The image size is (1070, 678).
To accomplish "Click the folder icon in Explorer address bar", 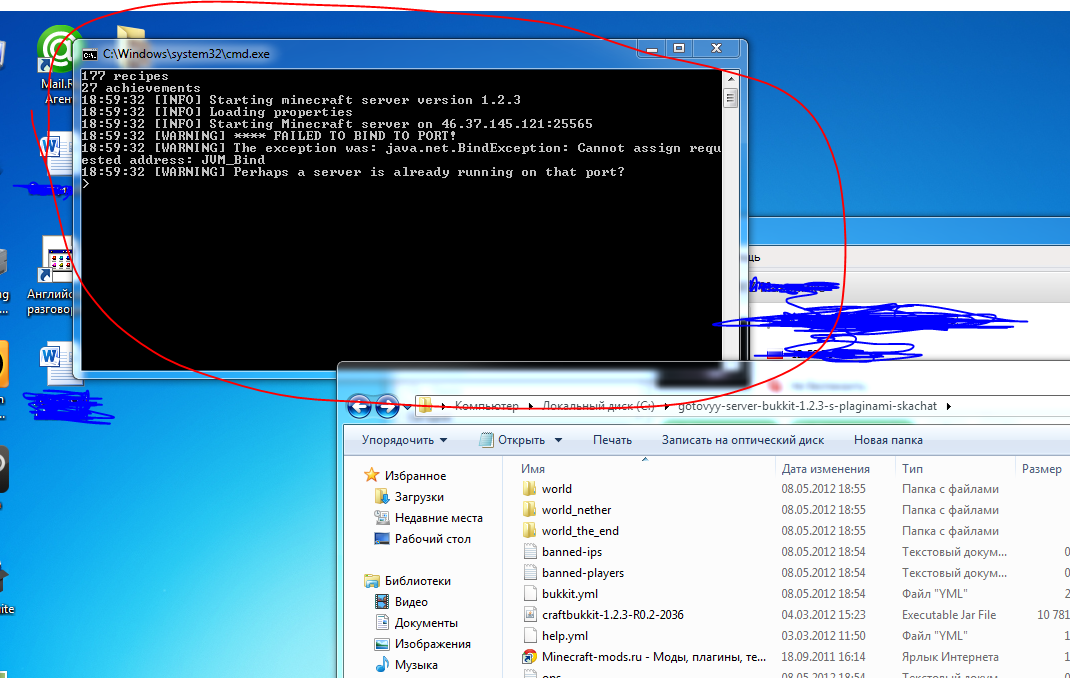I will (425, 406).
